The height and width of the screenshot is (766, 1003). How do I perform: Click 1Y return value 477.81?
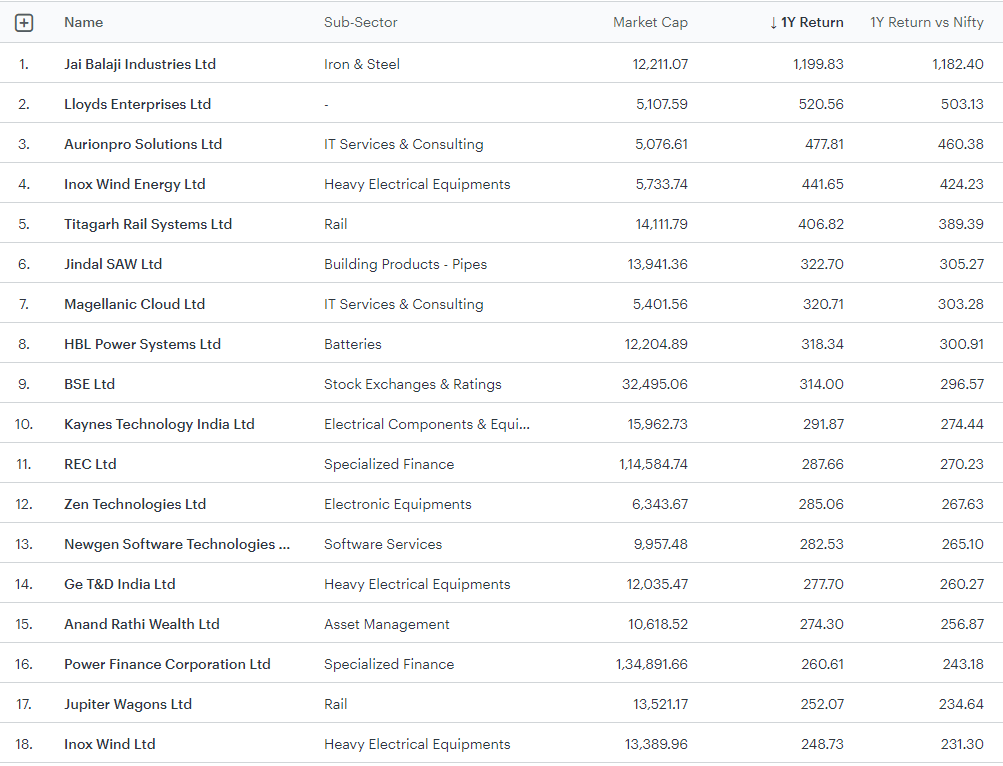point(824,144)
